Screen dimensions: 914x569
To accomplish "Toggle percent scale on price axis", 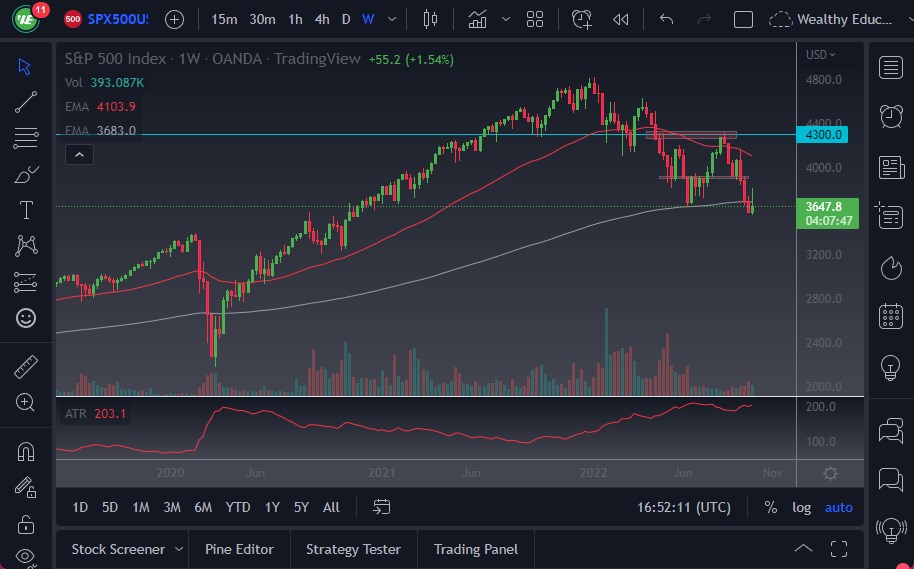I will (771, 507).
